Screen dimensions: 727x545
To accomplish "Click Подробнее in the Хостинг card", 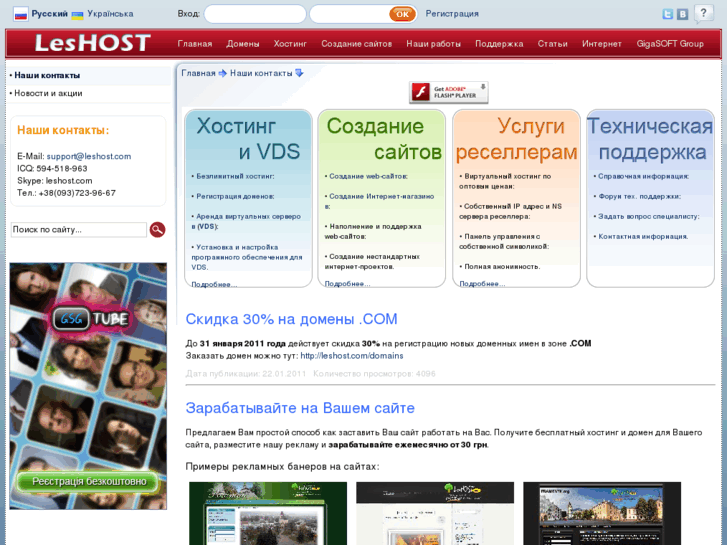I will [214, 284].
